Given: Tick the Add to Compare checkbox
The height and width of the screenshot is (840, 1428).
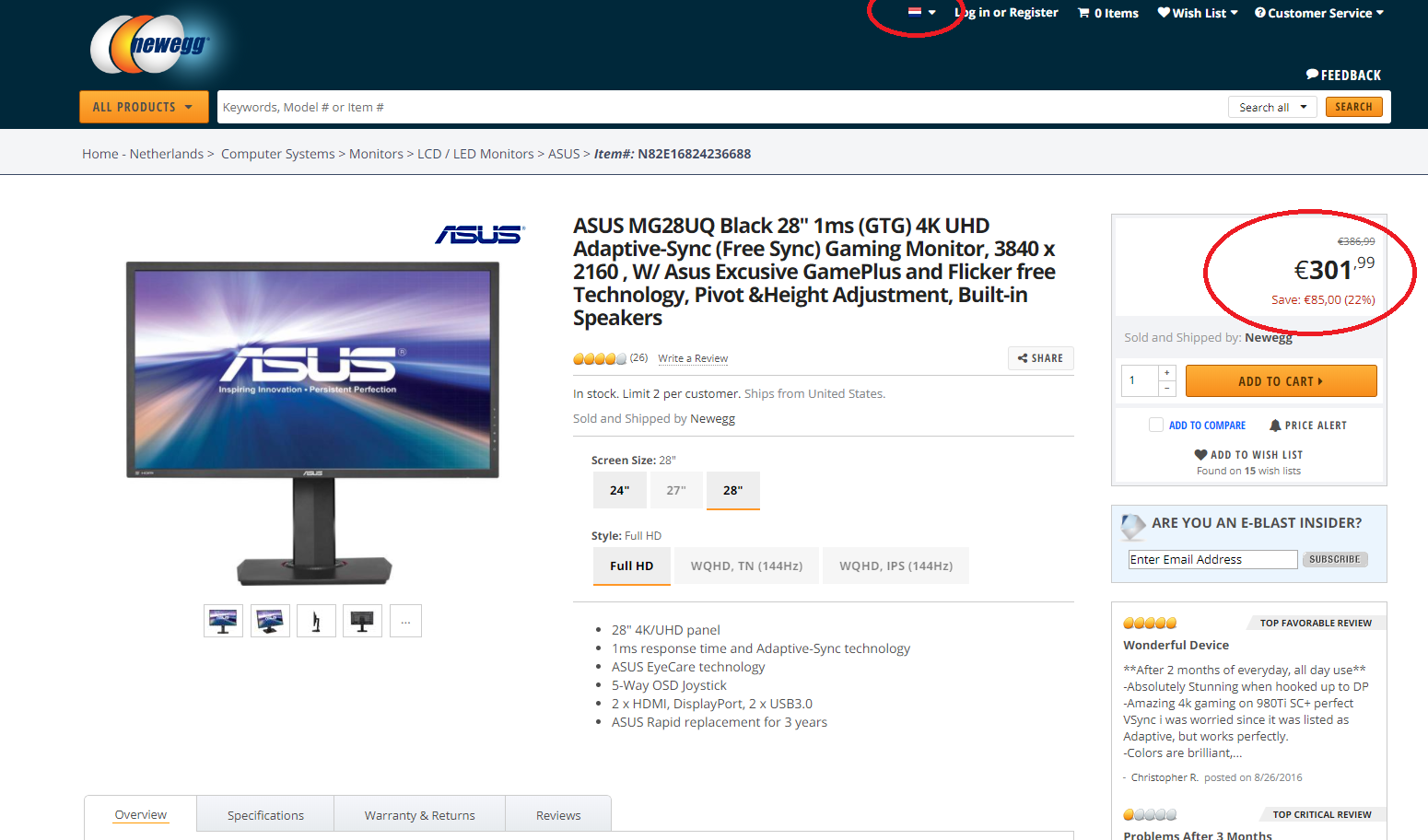Looking at the screenshot, I should [1155, 425].
